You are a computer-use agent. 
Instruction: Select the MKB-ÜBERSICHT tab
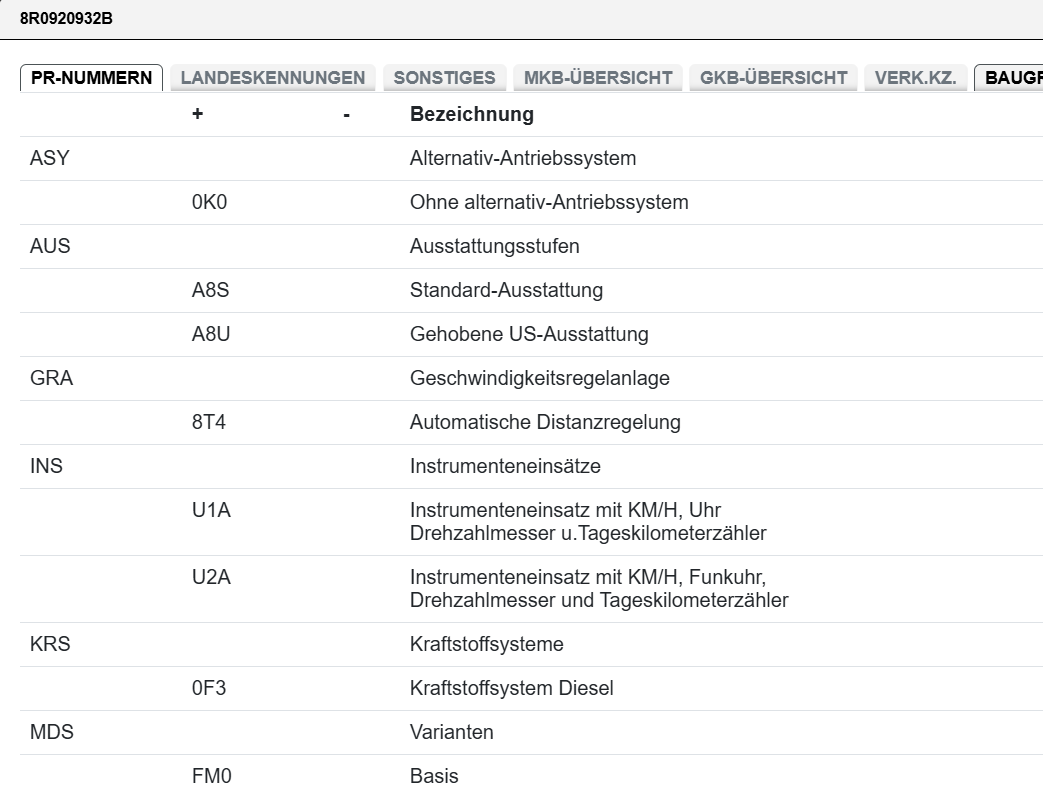[x=597, y=78]
